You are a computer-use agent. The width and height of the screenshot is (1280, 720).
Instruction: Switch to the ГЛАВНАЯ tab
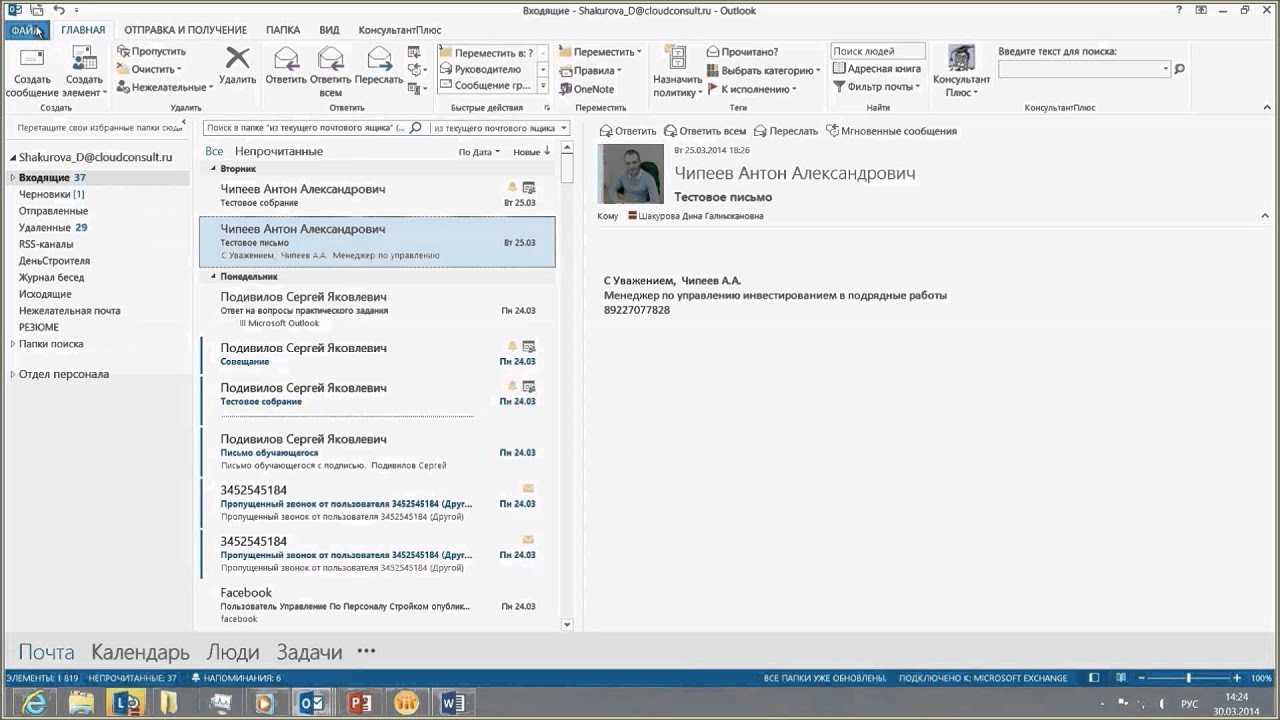pos(83,30)
